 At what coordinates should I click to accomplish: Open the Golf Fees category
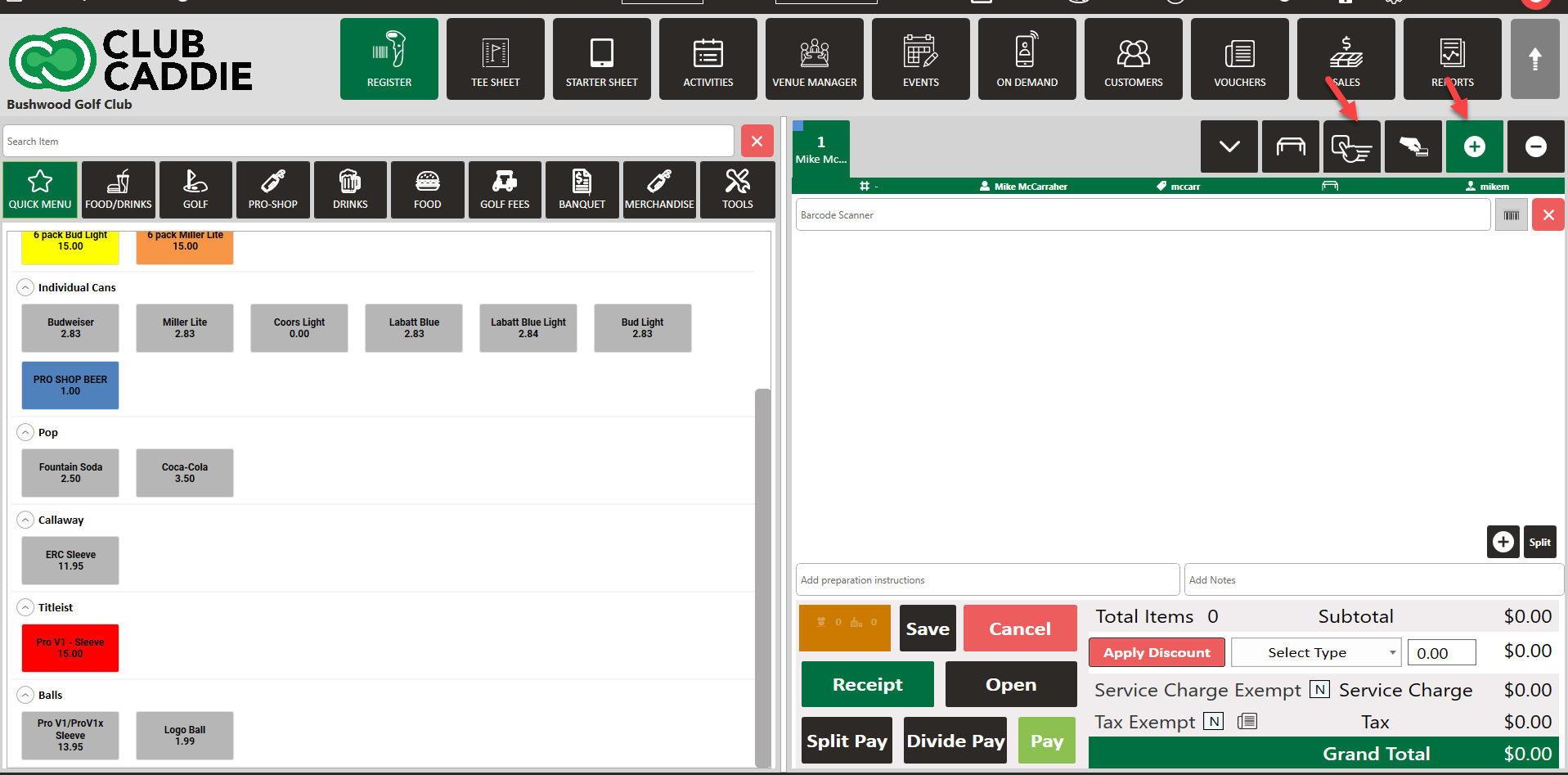[x=505, y=190]
